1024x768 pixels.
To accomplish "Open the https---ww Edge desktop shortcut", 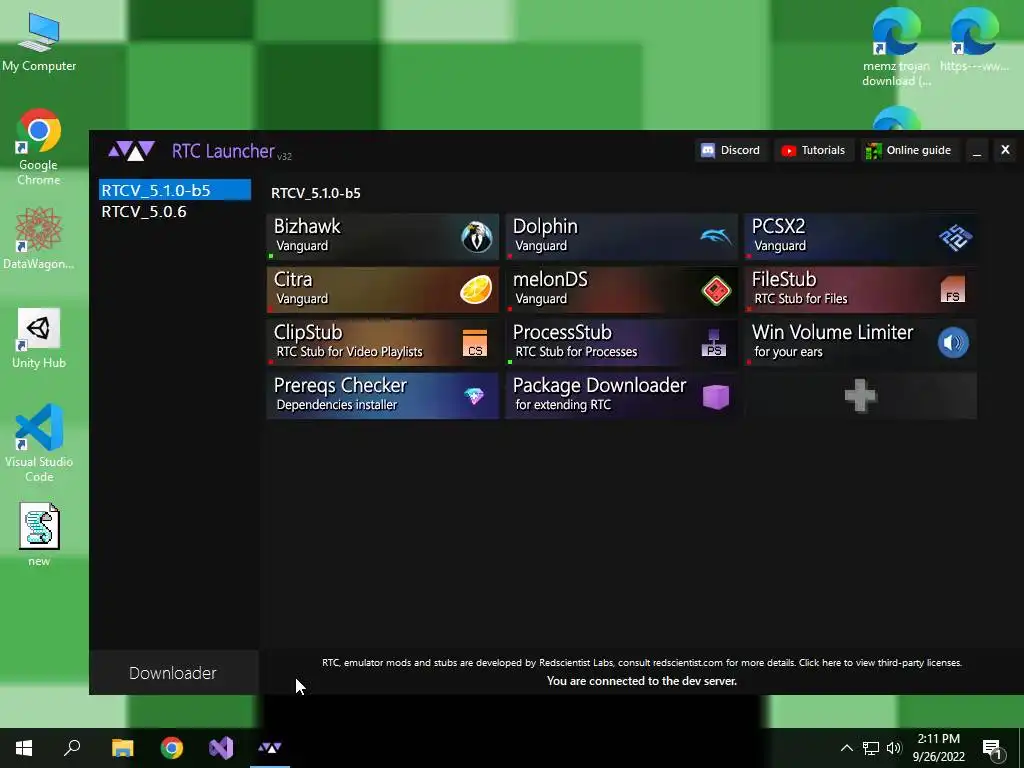I will (975, 39).
